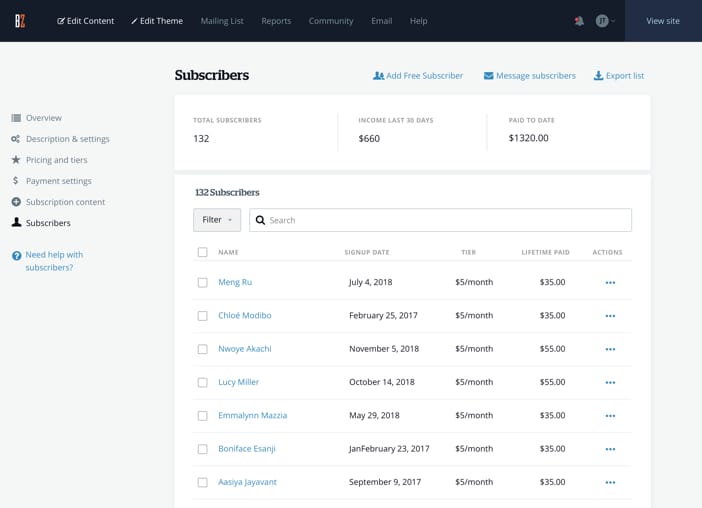The image size is (702, 508).
Task: Open Emmalynn Mazzia subscriber profile
Action: coord(253,415)
